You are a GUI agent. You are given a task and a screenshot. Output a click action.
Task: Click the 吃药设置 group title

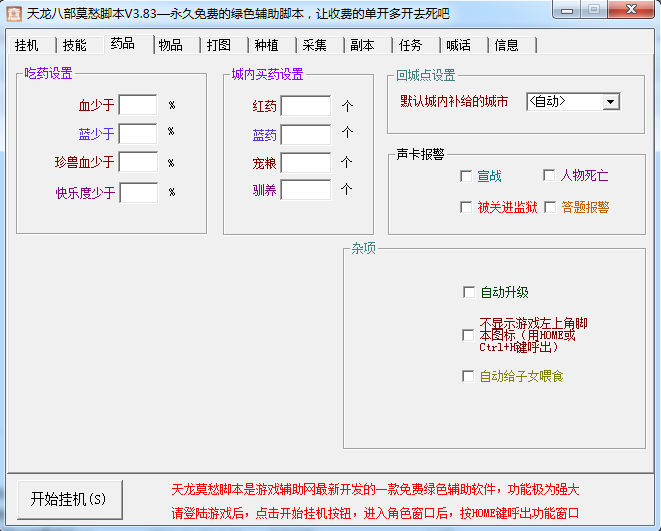48,73
